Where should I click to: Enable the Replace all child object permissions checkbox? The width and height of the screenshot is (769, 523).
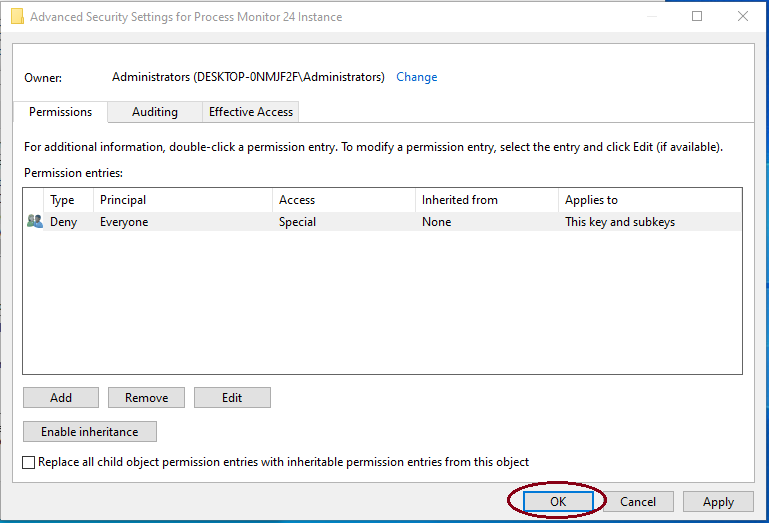pyautogui.click(x=29, y=462)
